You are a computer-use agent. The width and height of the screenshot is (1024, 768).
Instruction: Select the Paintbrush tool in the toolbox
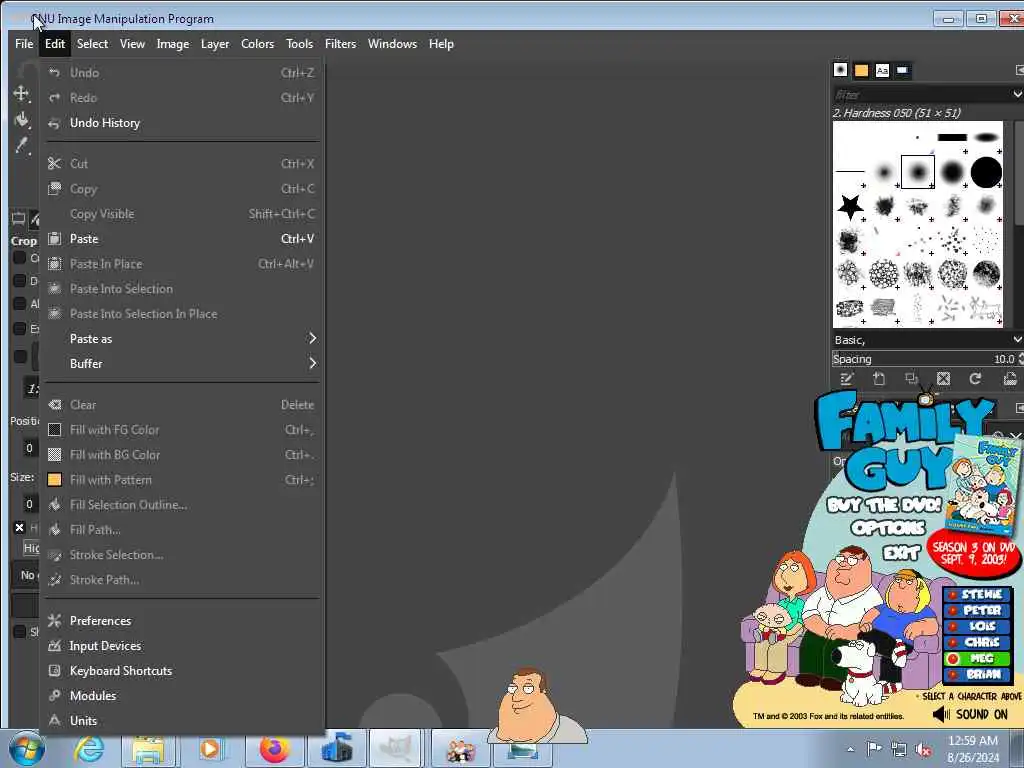pos(22,145)
